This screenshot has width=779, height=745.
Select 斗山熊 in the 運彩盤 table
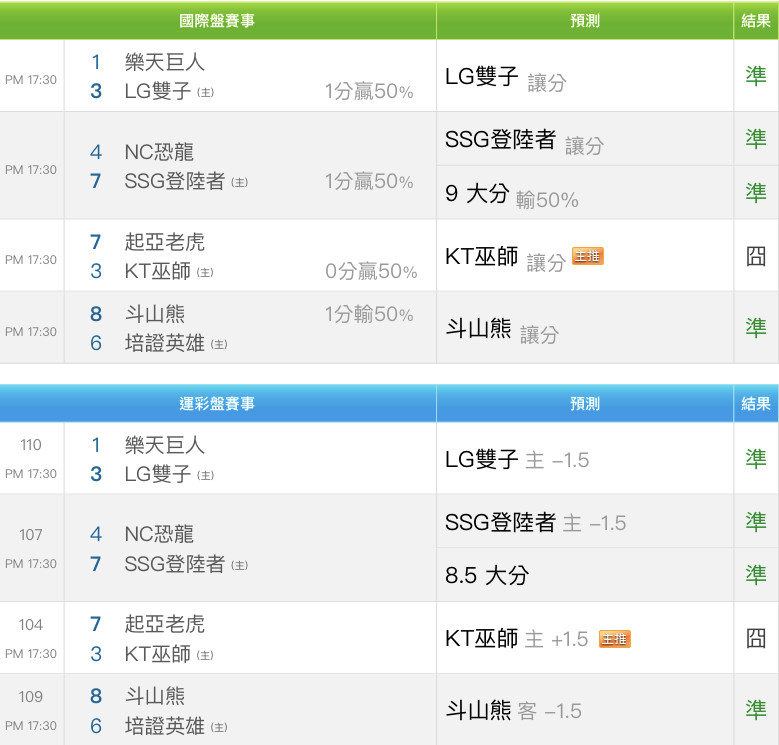[155, 696]
